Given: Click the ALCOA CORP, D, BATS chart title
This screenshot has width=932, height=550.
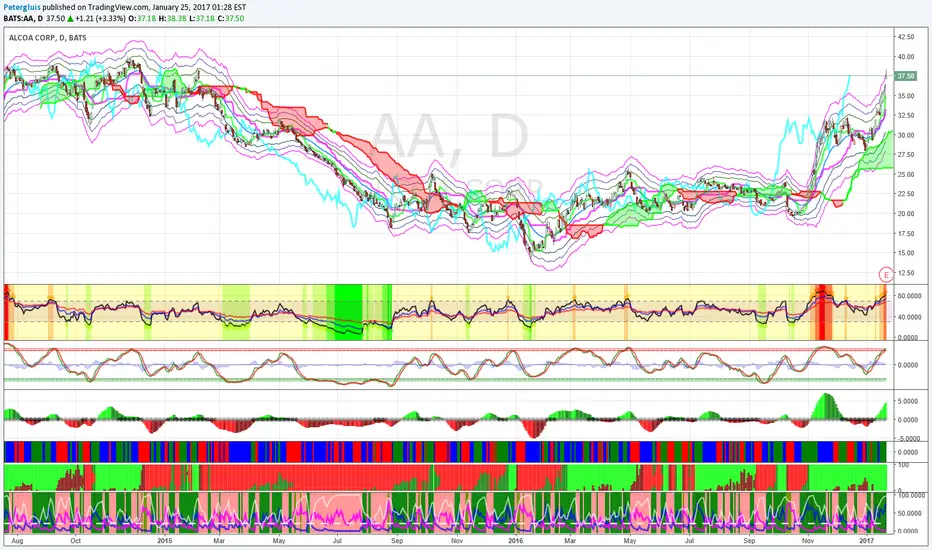Looking at the screenshot, I should [48, 37].
